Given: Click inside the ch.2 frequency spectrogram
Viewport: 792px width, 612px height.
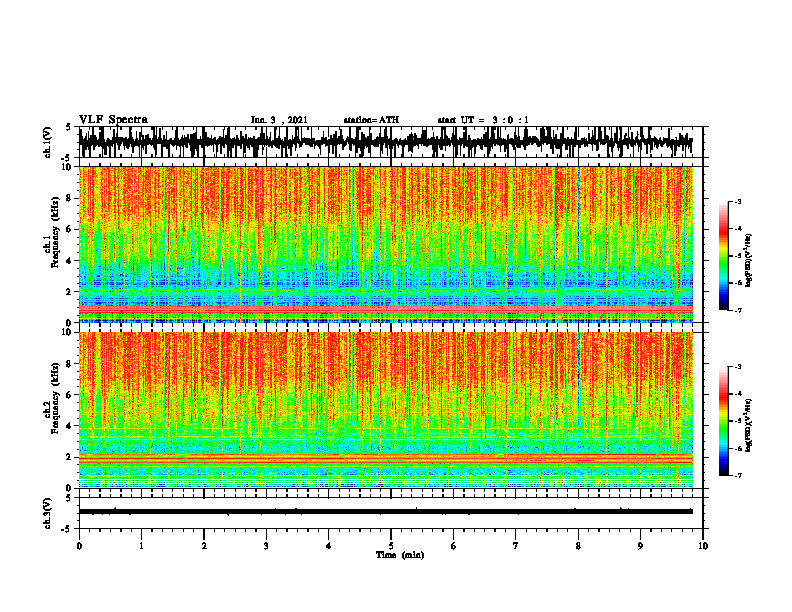Looking at the screenshot, I should [x=386, y=410].
